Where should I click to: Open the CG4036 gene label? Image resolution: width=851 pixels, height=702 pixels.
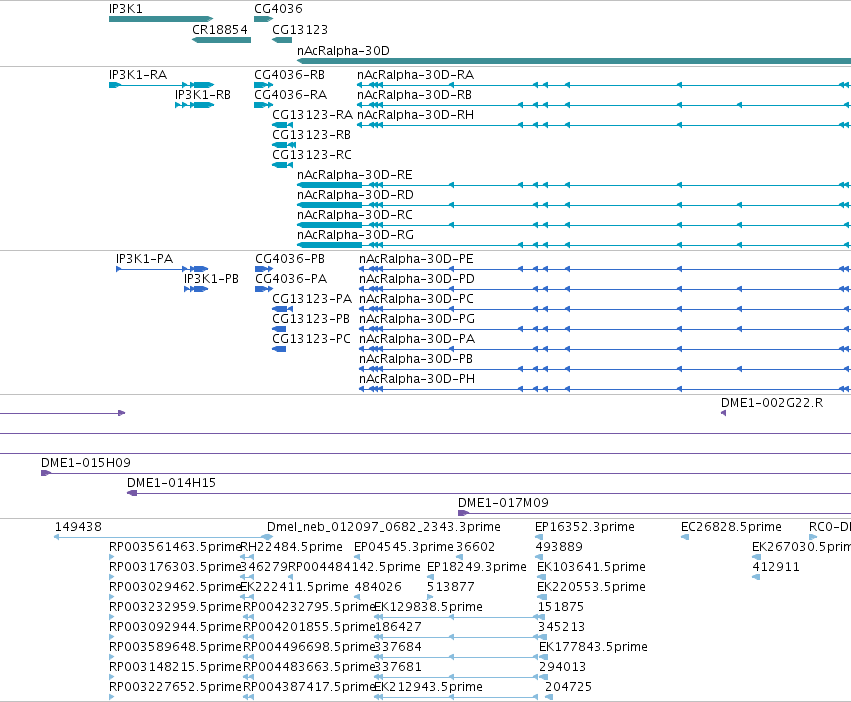click(278, 9)
